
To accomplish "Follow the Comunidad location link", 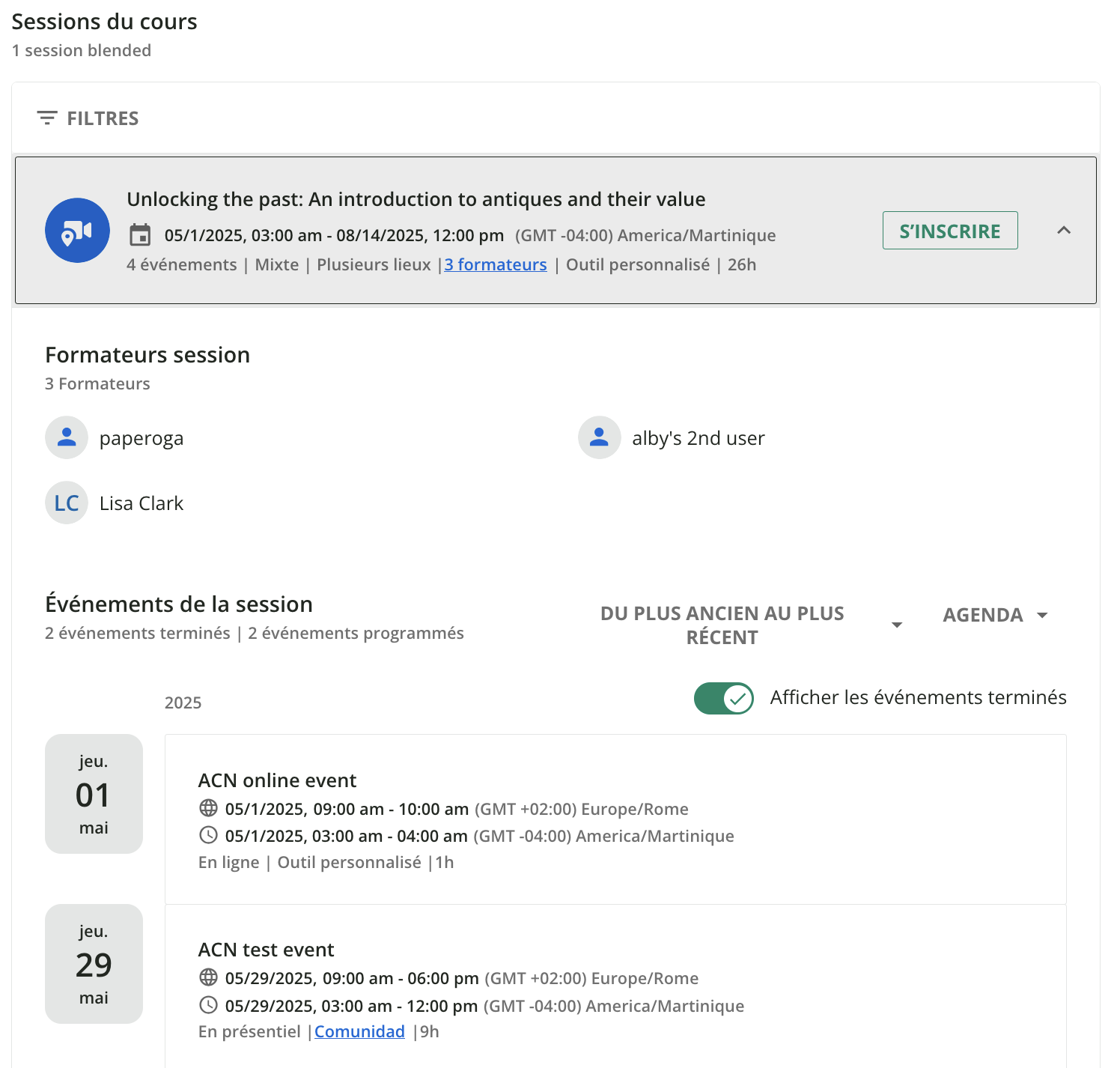I will [359, 1031].
